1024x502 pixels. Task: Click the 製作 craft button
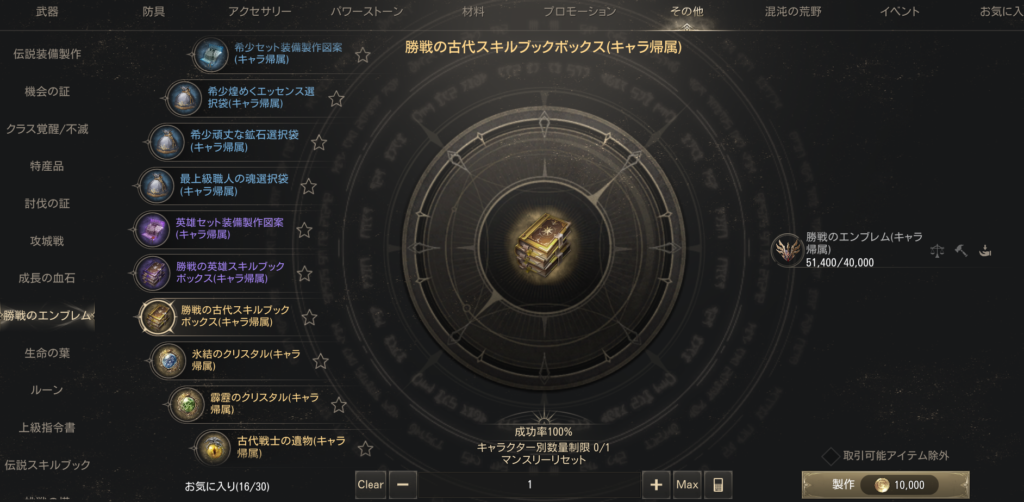click(885, 484)
